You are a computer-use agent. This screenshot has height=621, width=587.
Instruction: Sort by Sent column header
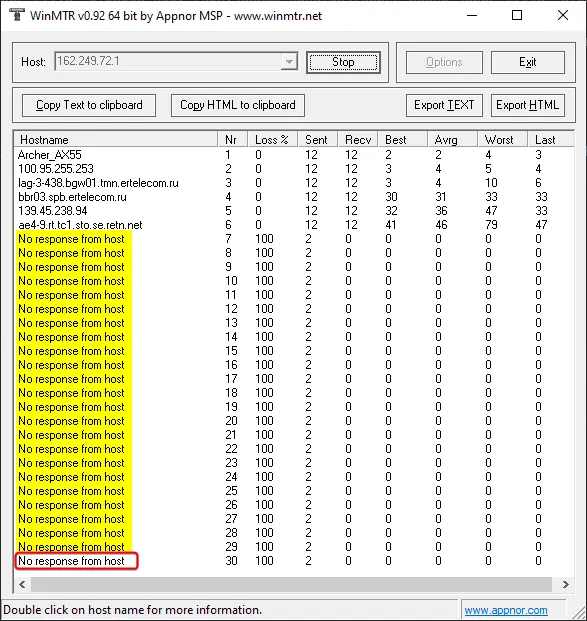[x=317, y=140]
